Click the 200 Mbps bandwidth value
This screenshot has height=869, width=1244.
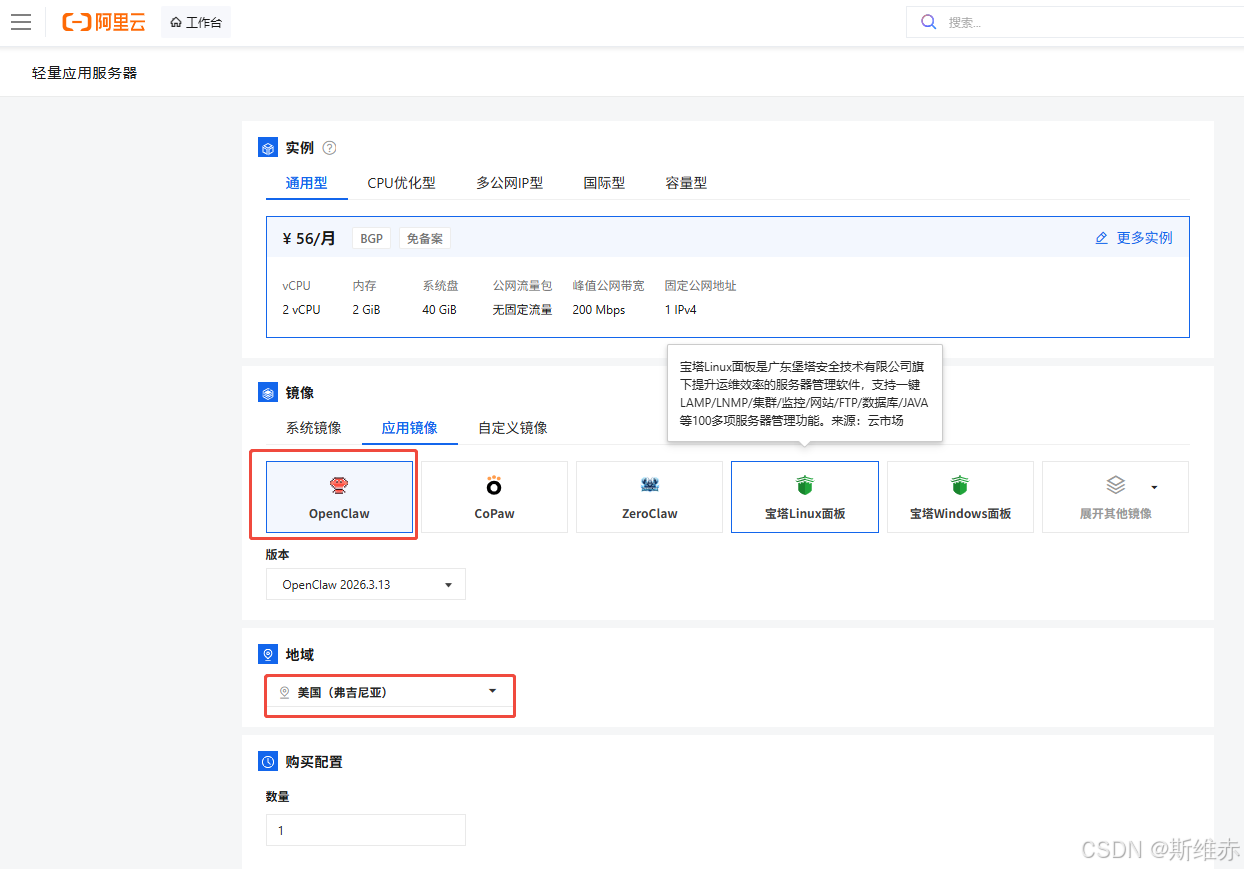tap(599, 310)
